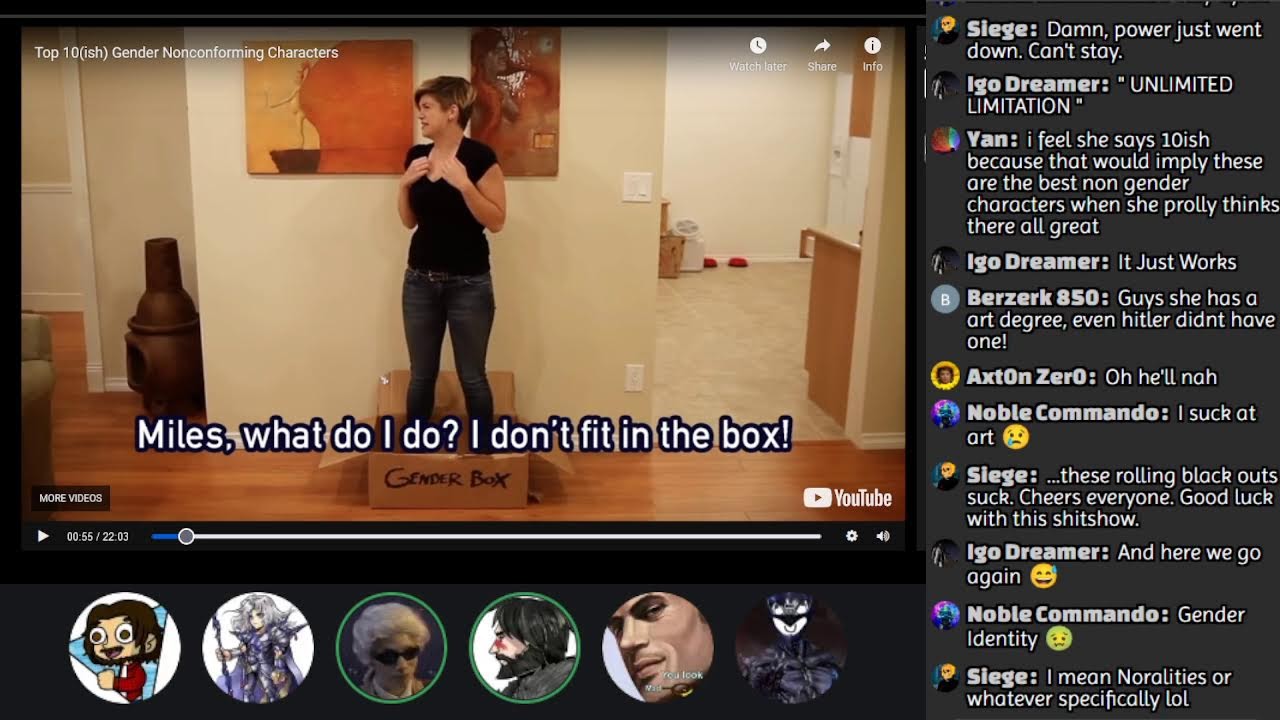Click the username 'Axt0n Zer0:' in chat
This screenshot has height=720, width=1280.
click(x=1032, y=377)
